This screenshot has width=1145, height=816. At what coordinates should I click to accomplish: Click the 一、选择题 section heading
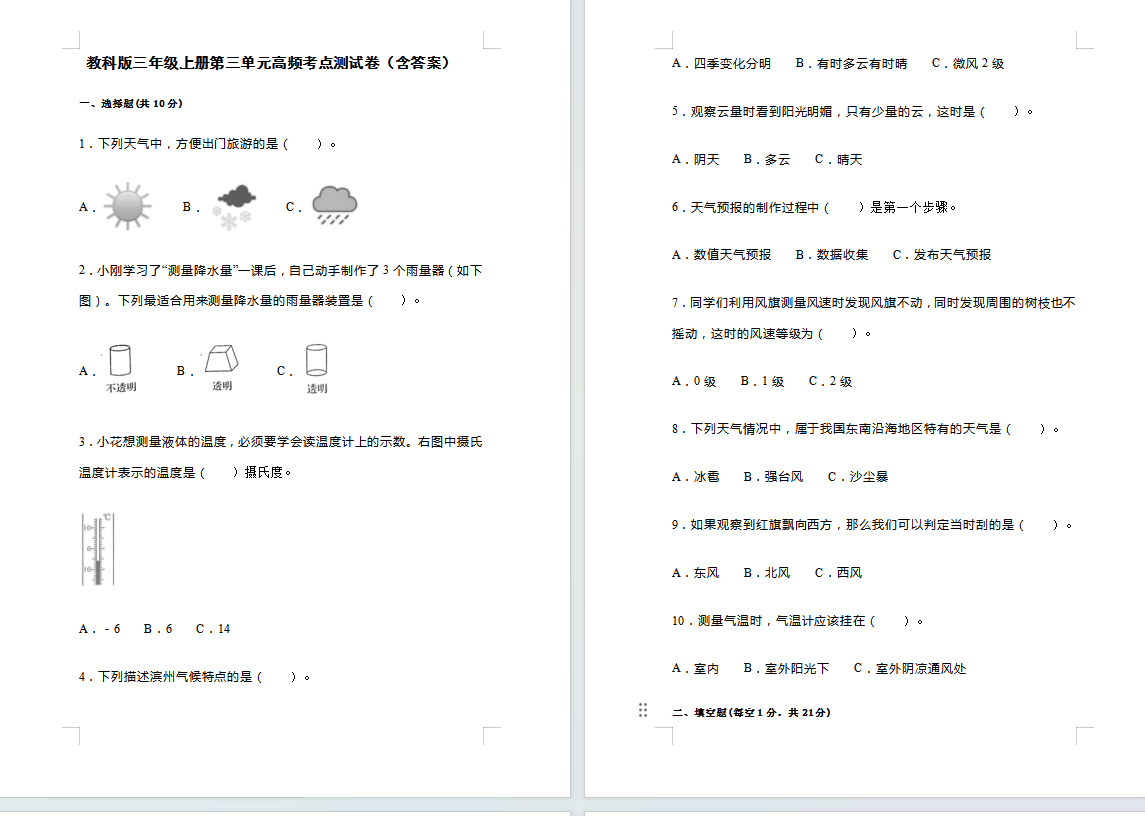tap(131, 103)
